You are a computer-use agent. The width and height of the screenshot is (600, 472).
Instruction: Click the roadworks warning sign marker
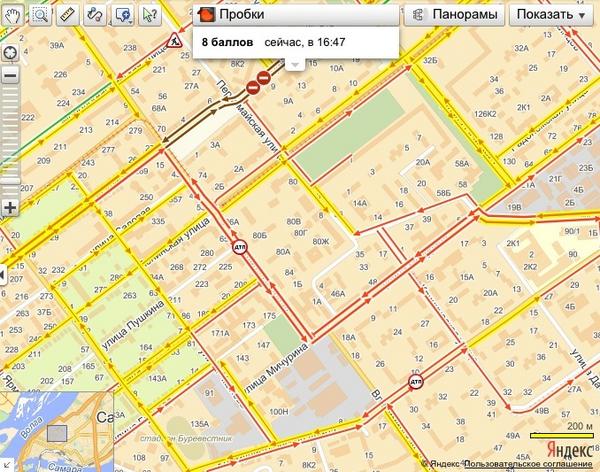point(174,40)
